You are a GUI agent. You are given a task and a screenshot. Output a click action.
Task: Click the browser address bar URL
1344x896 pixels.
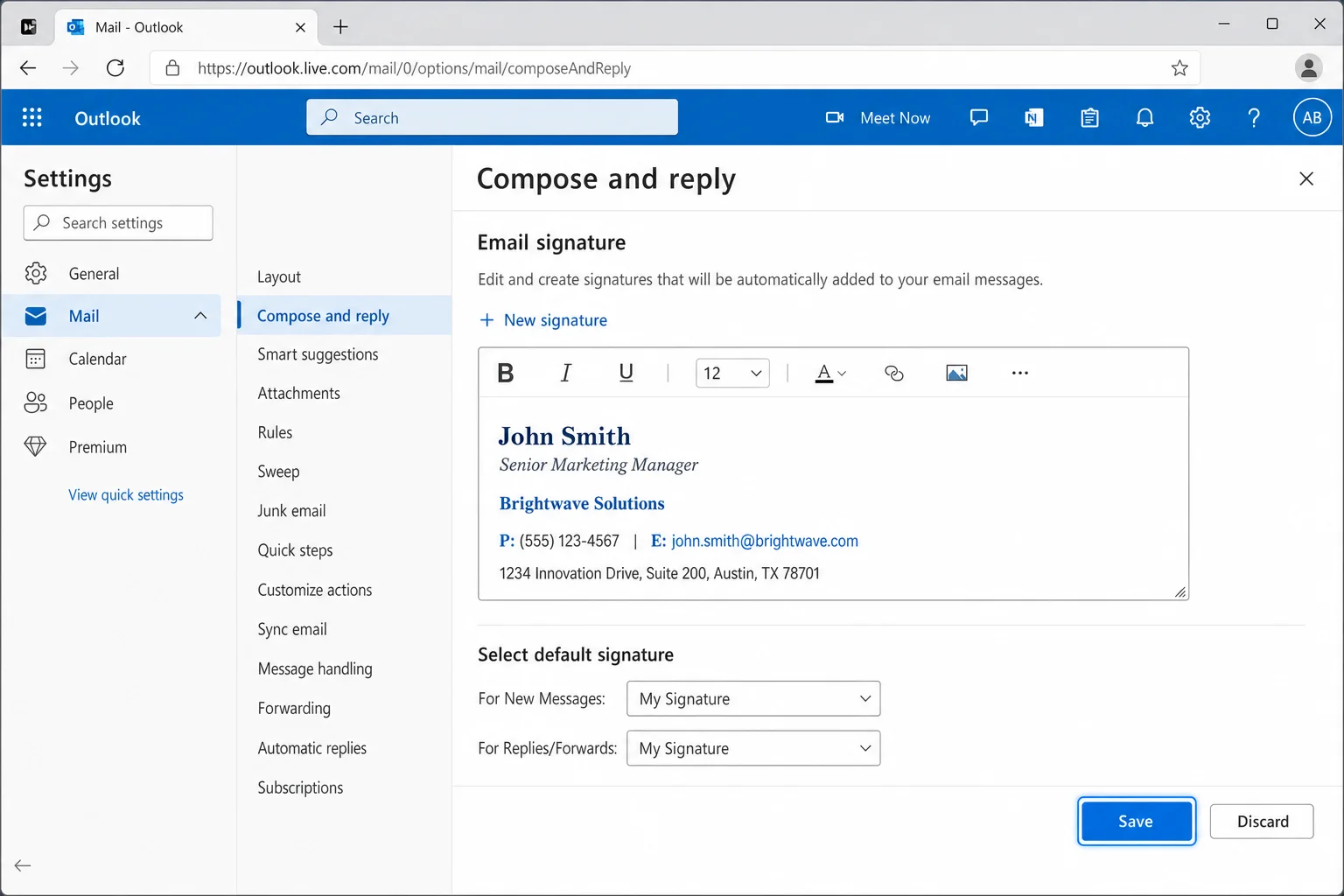pos(414,68)
